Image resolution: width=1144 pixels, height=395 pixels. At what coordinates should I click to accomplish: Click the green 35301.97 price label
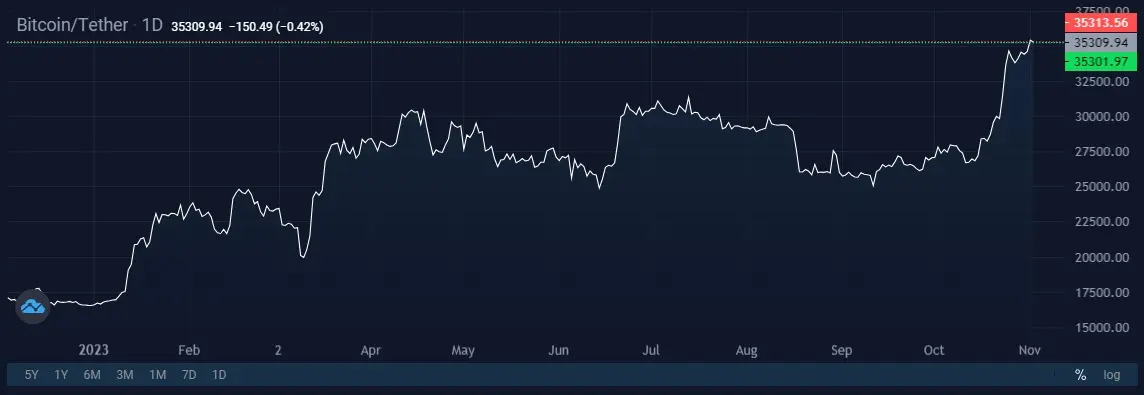coord(1102,62)
